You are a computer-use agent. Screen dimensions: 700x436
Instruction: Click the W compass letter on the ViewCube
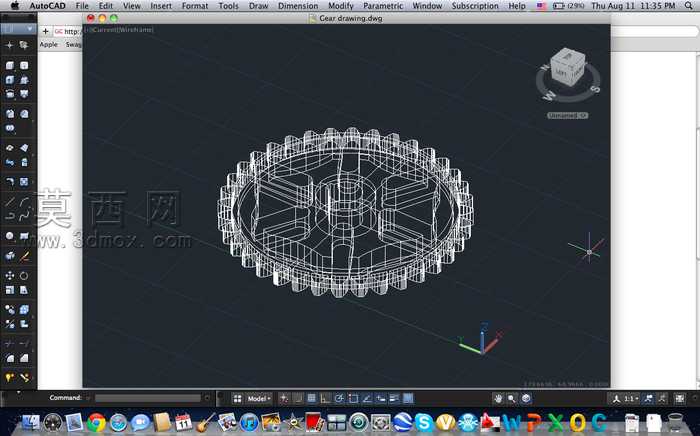click(x=548, y=96)
